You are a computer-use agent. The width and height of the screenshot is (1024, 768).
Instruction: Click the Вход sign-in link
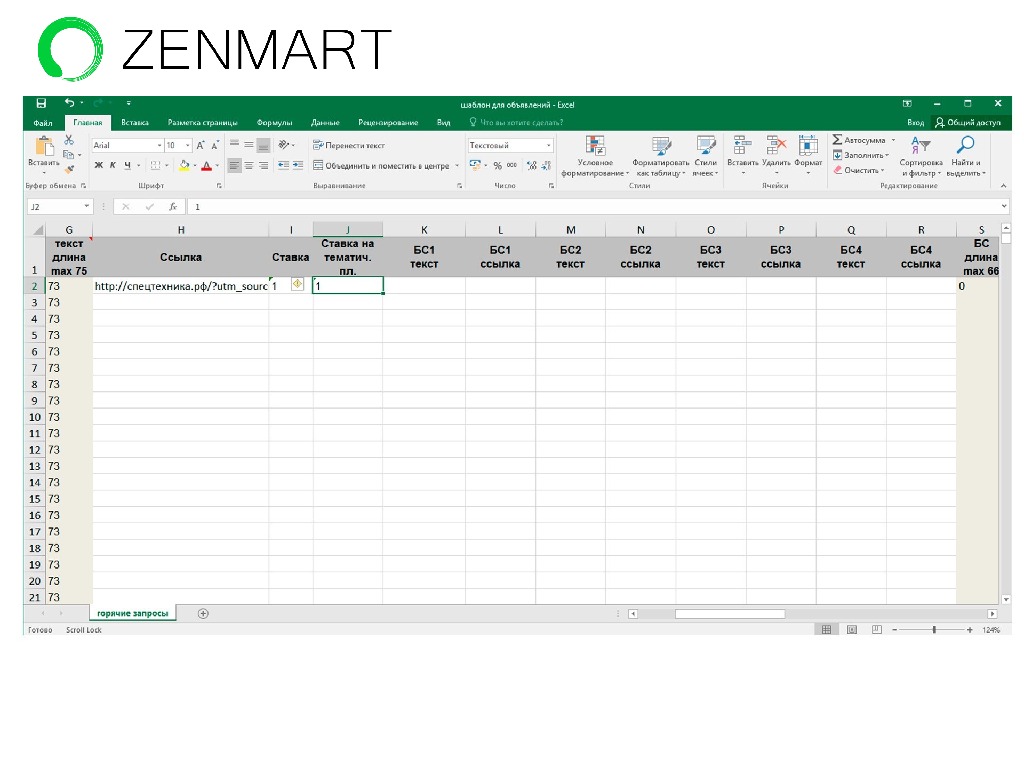(915, 123)
